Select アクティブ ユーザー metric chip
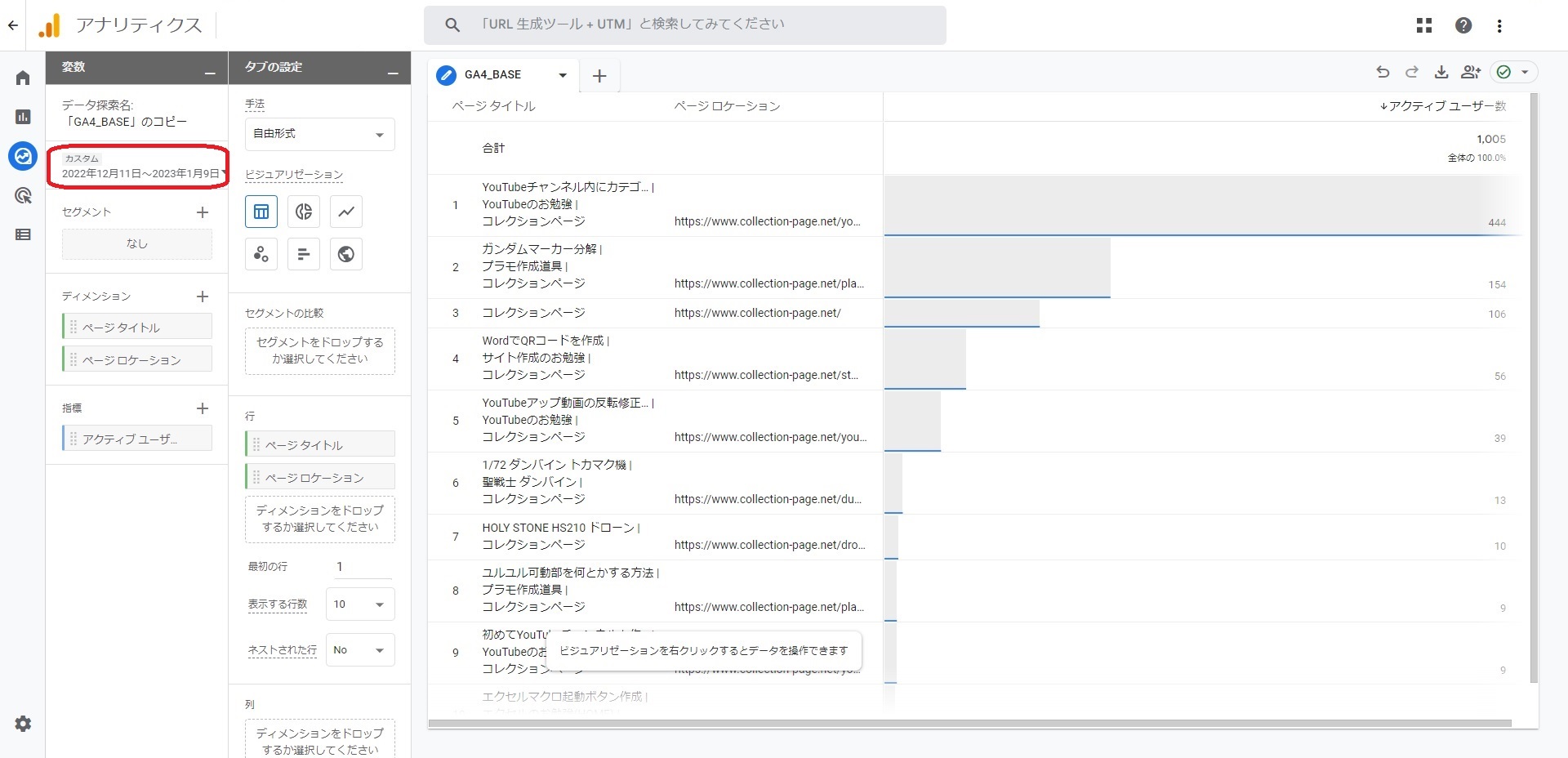 pyautogui.click(x=137, y=439)
